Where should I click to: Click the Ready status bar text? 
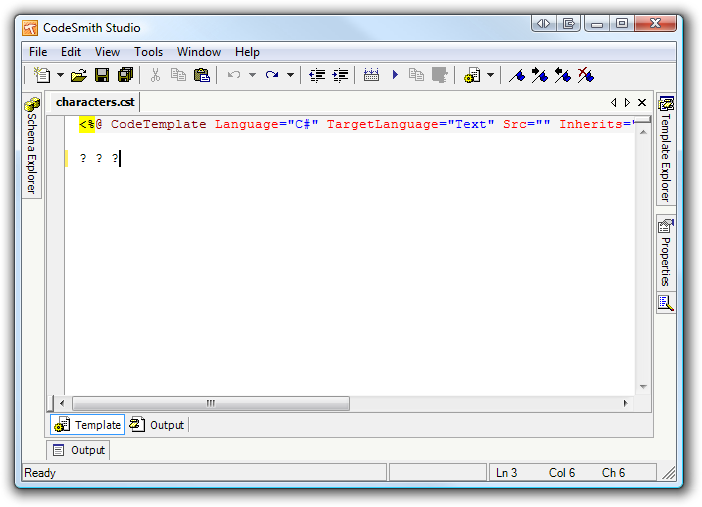(40, 473)
